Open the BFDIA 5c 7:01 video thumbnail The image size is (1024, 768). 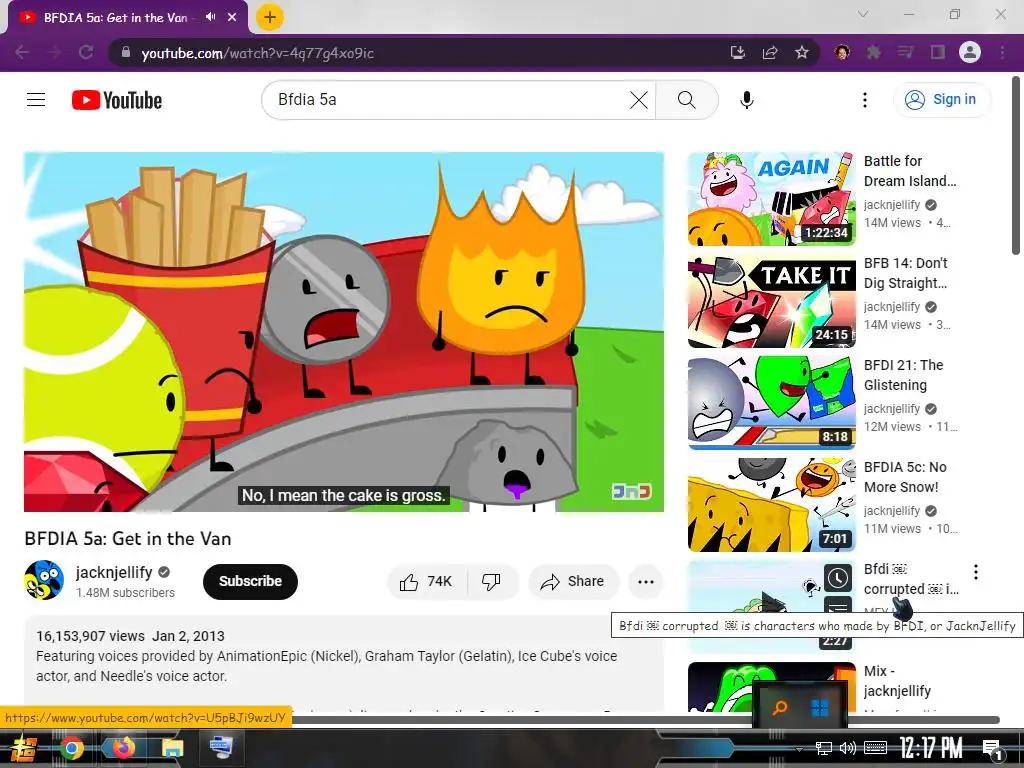click(x=772, y=505)
